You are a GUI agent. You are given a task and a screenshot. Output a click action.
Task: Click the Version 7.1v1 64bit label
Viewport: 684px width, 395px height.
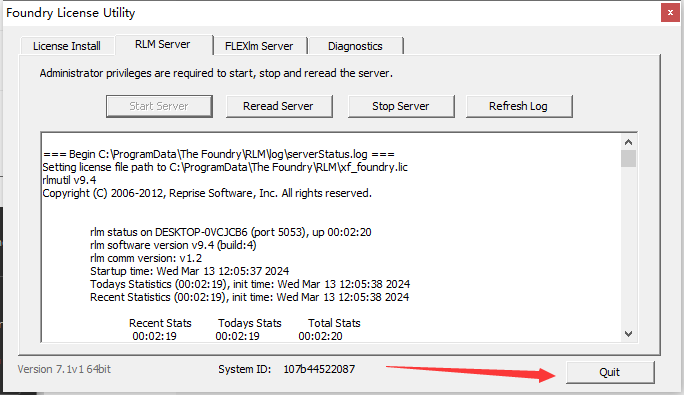[64, 369]
